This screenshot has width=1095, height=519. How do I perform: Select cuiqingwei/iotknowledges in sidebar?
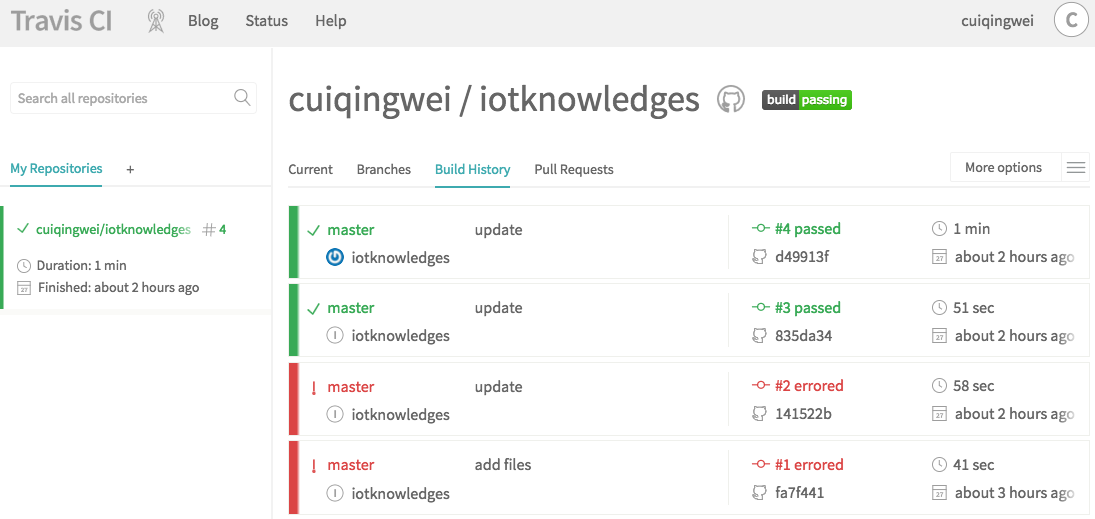(x=113, y=230)
